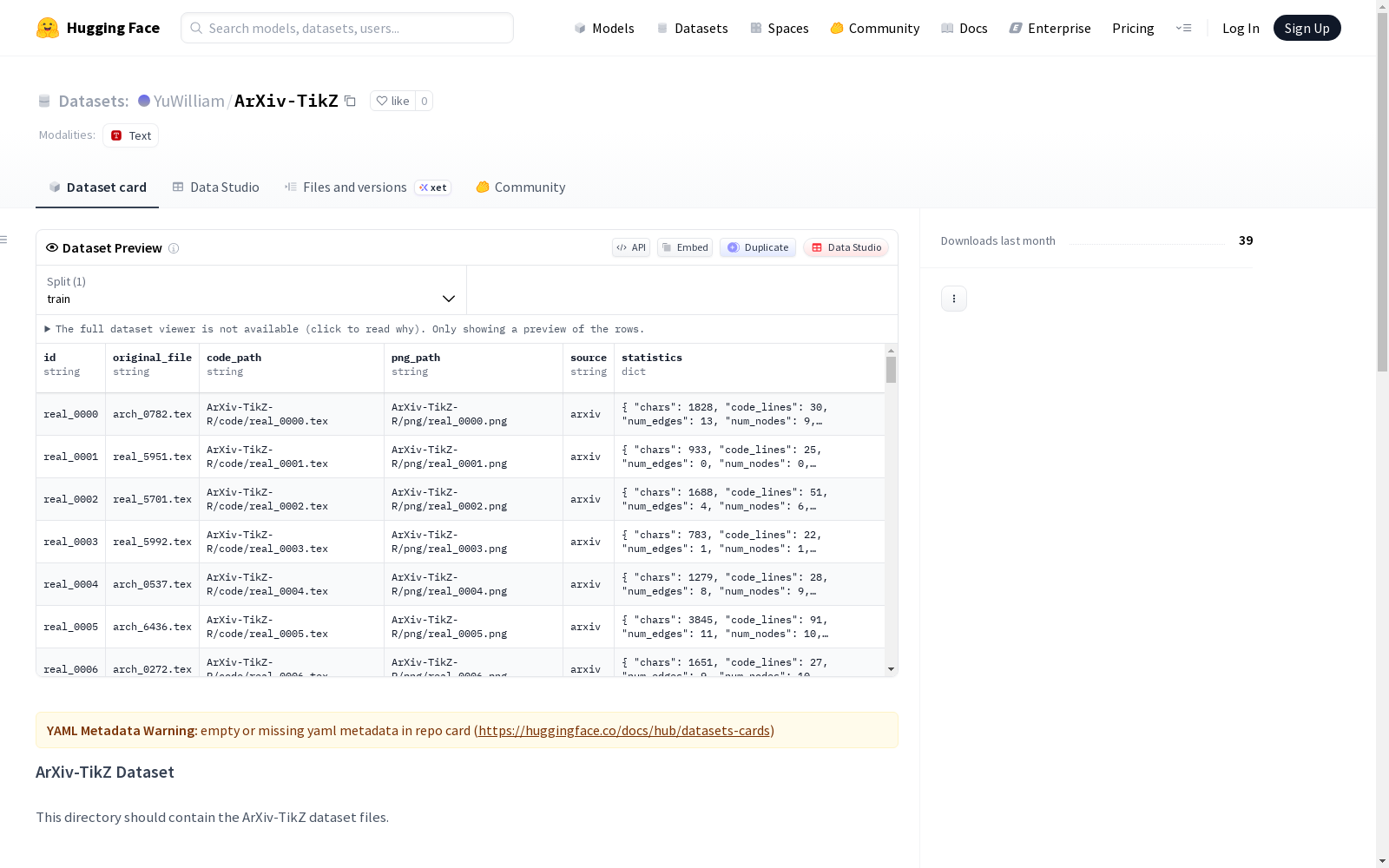Follow the datasets-cards documentation link

pyautogui.click(x=624, y=731)
